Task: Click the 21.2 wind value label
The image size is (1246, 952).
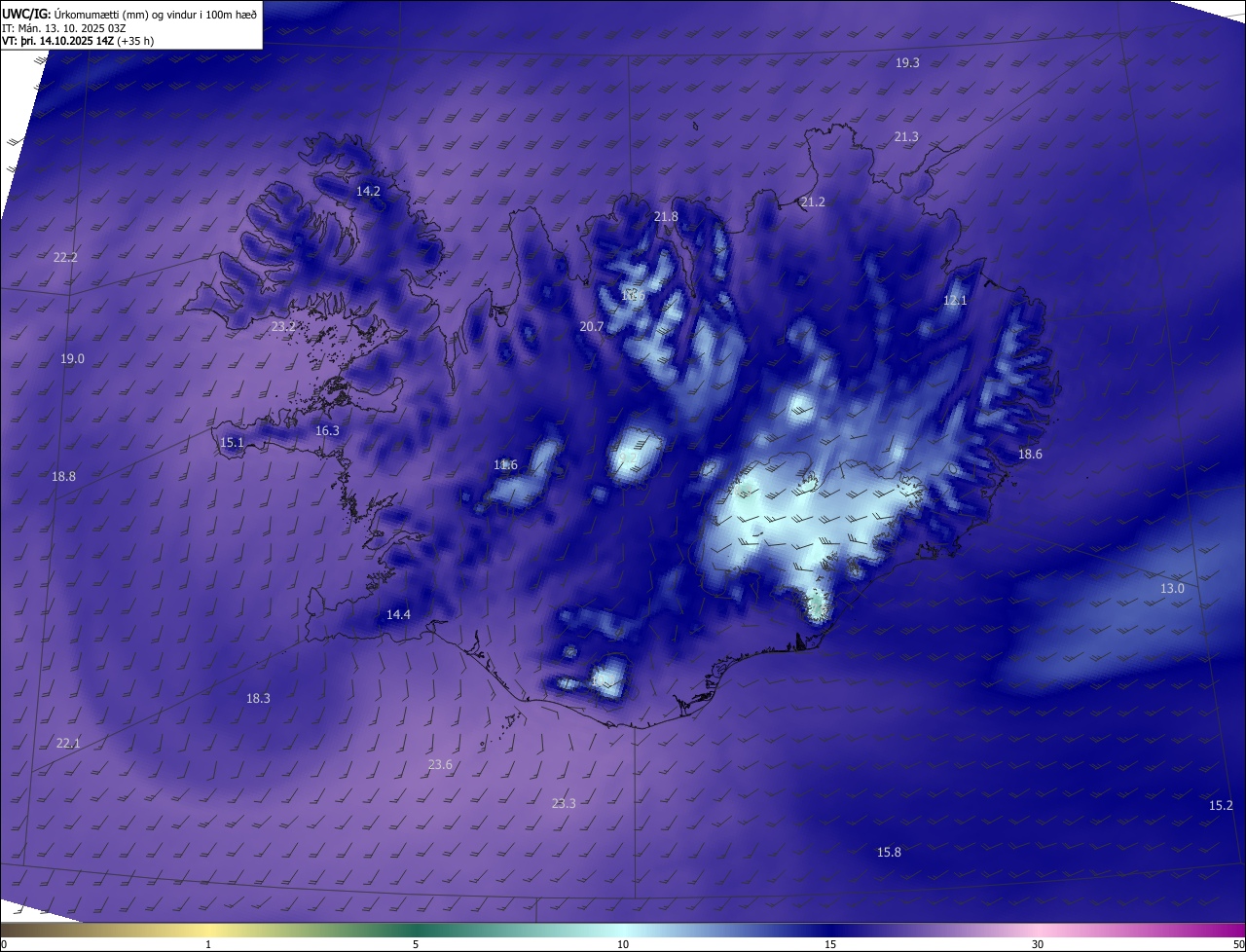Action: (813, 202)
